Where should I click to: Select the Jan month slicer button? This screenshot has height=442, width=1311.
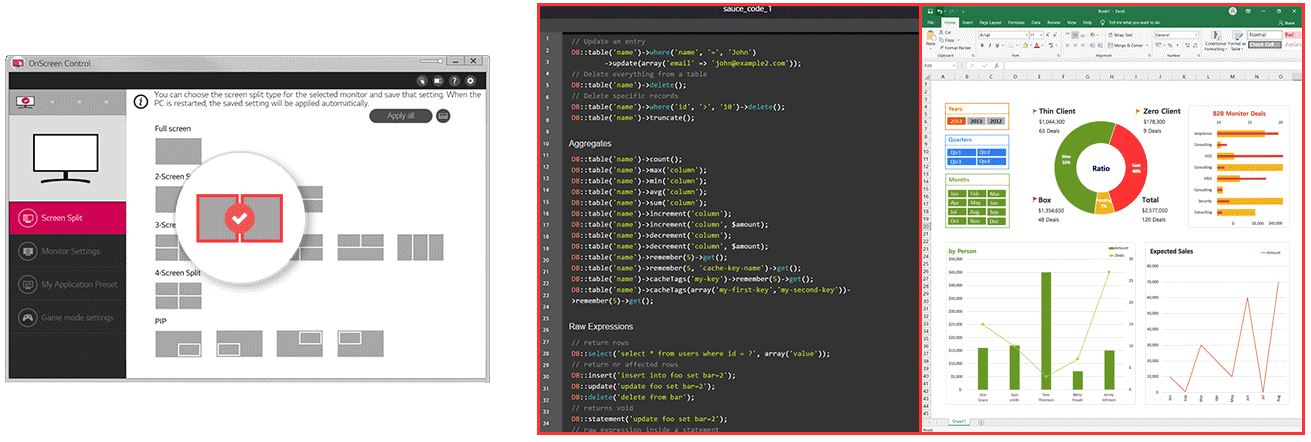(x=955, y=193)
